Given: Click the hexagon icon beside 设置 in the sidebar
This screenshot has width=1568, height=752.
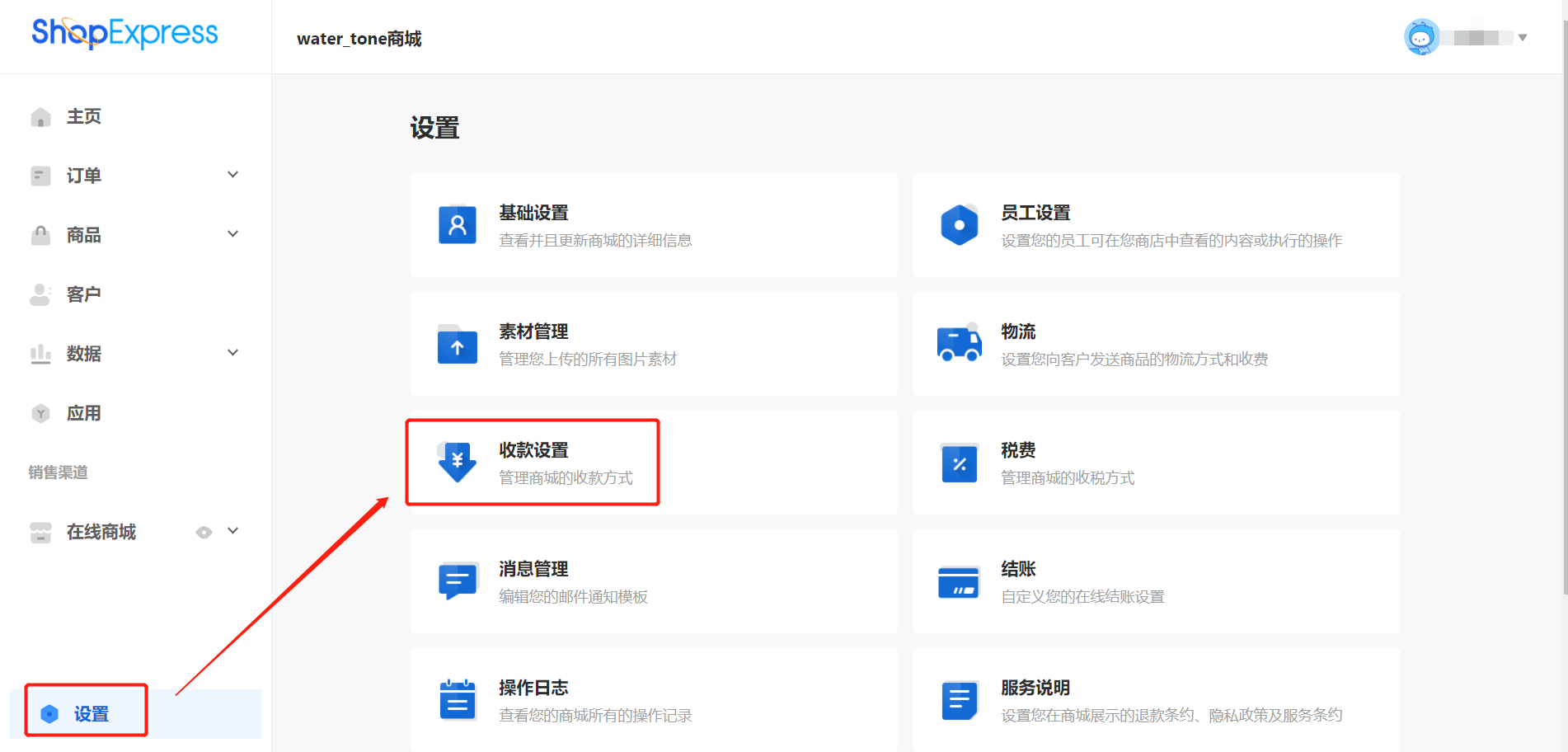Looking at the screenshot, I should 49,714.
